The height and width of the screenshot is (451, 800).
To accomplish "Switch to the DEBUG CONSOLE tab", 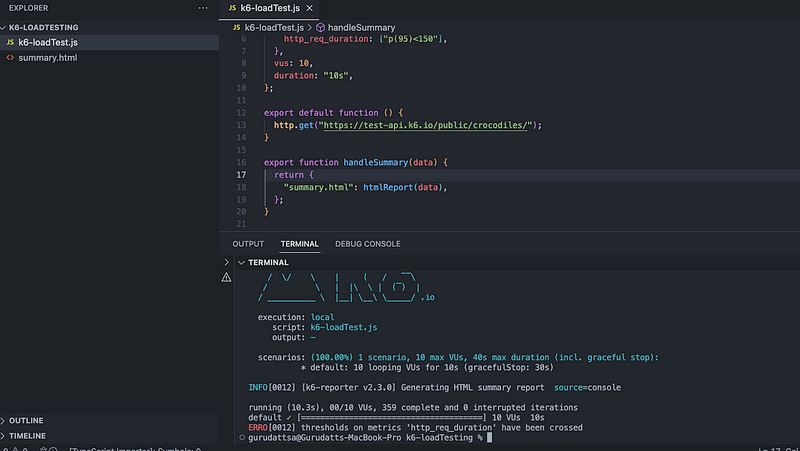I will [367, 243].
